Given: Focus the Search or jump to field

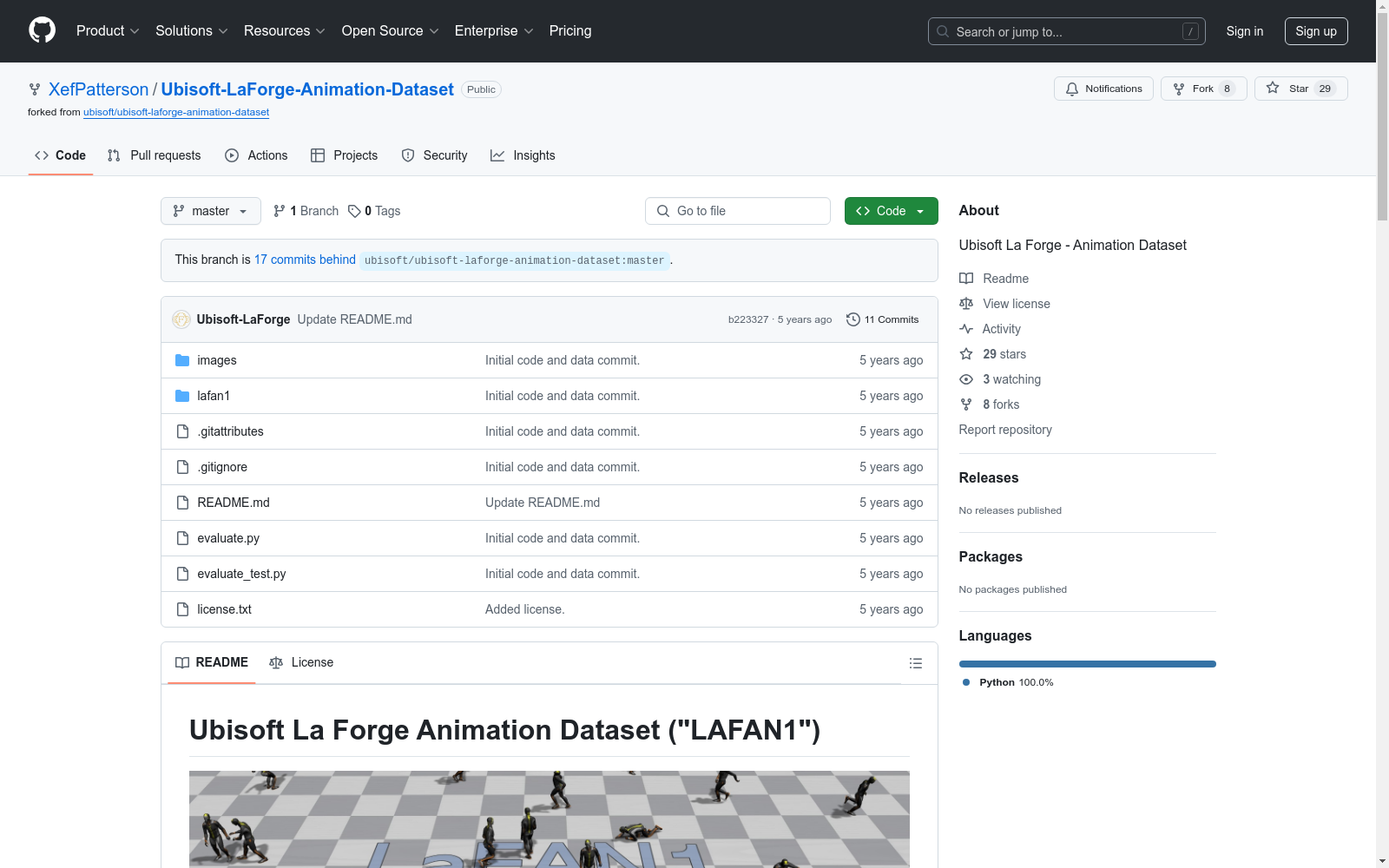Looking at the screenshot, I should (1067, 31).
